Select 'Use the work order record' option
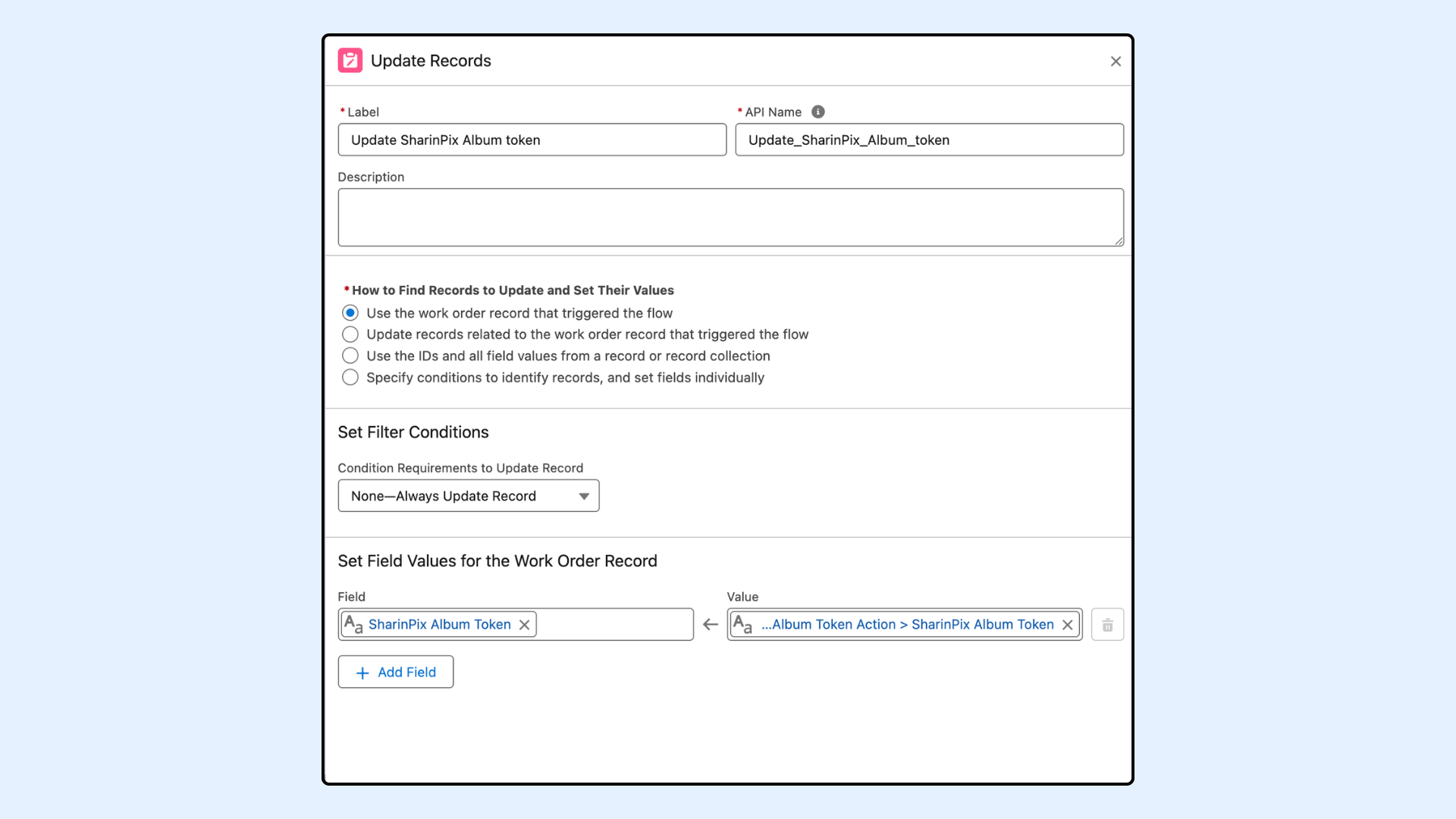Screen dimensions: 1456x819 (350, 313)
